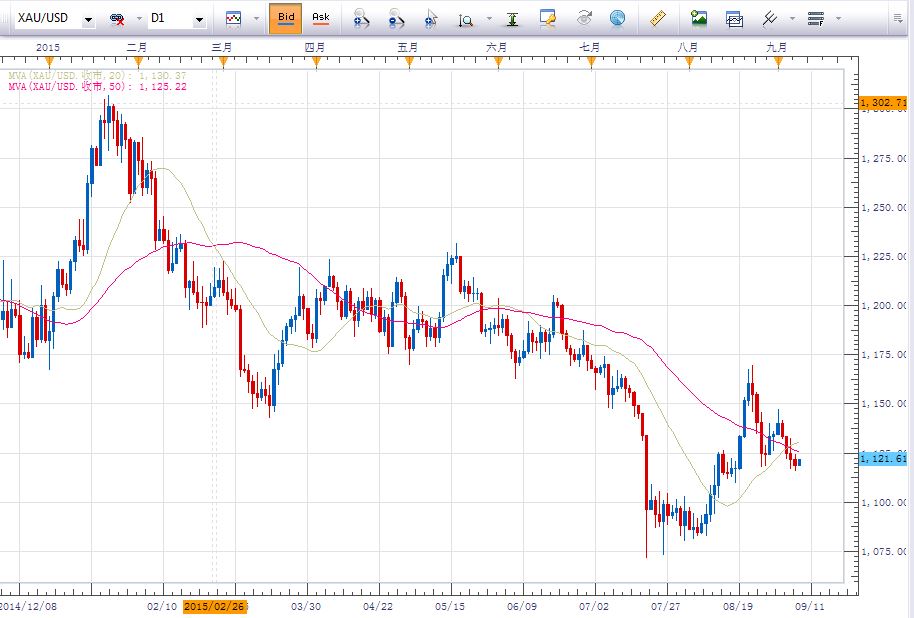Viewport: 914px width, 618px height.
Task: Toggle the Ask price display
Action: coord(320,18)
